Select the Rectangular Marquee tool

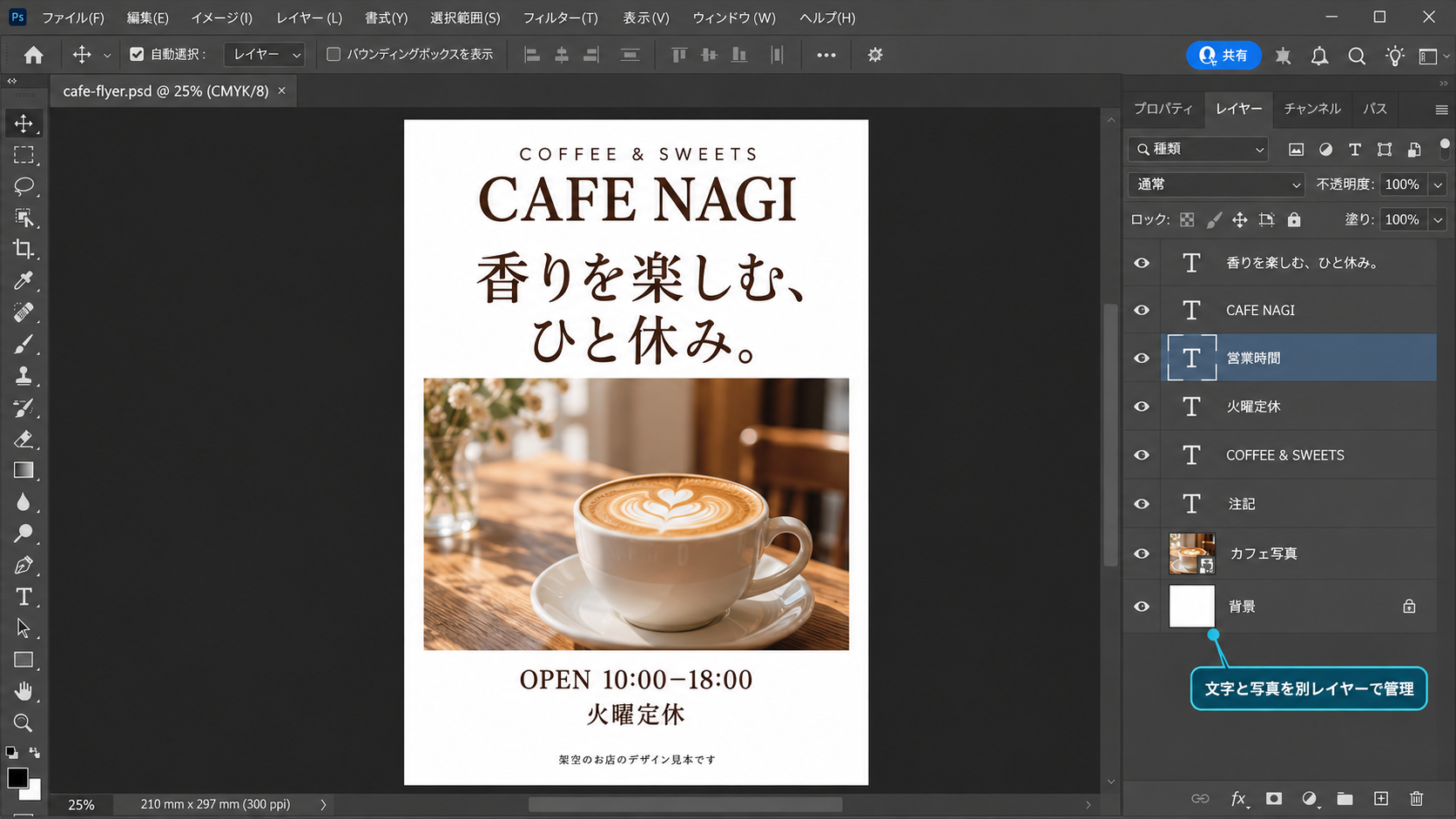[24, 155]
